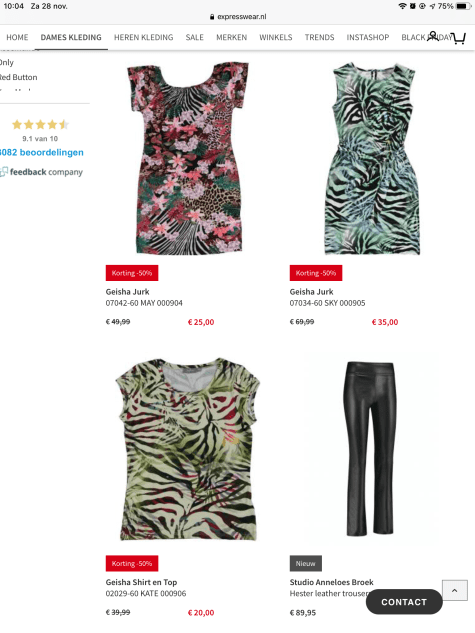Click the CONTACT button
This screenshot has height=633, width=475.
click(404, 602)
